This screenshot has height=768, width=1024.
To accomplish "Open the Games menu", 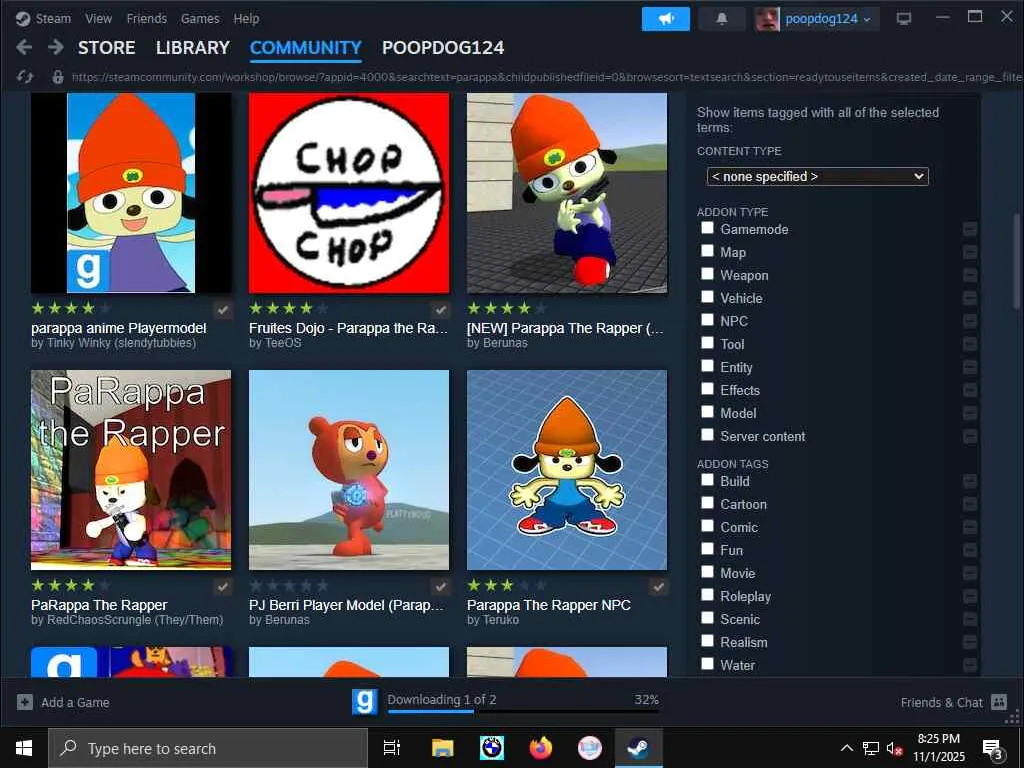I will click(200, 18).
